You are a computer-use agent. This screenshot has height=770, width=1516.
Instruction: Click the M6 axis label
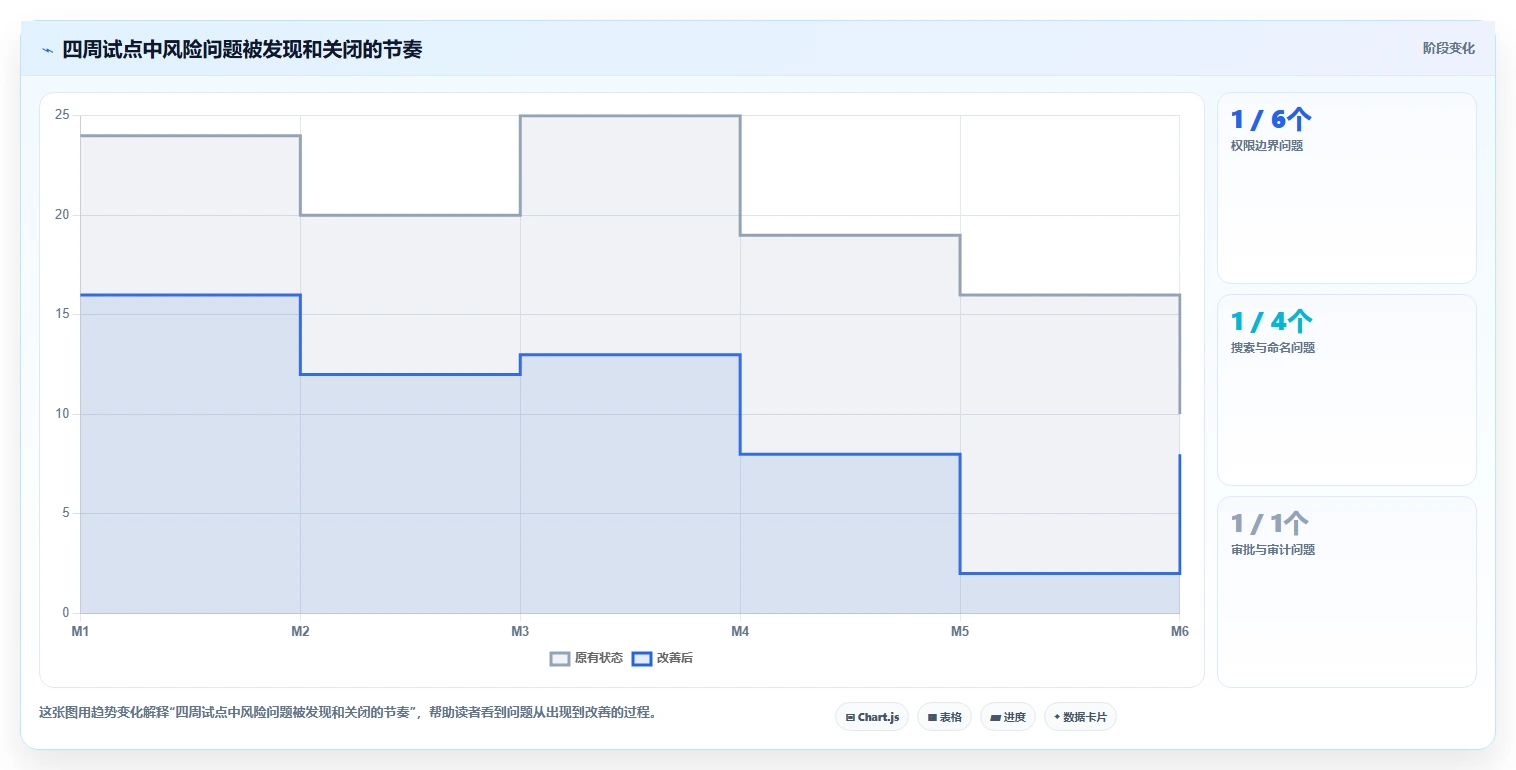[1179, 631]
